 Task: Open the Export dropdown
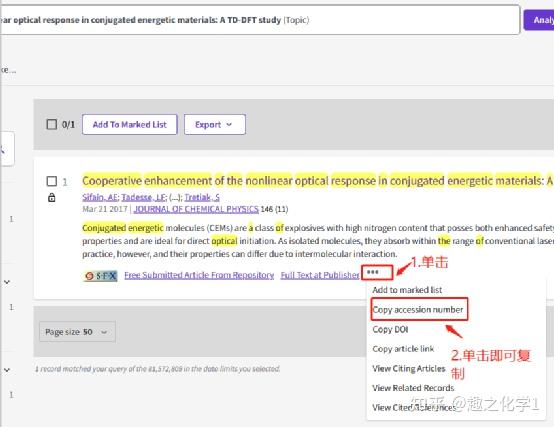[214, 124]
